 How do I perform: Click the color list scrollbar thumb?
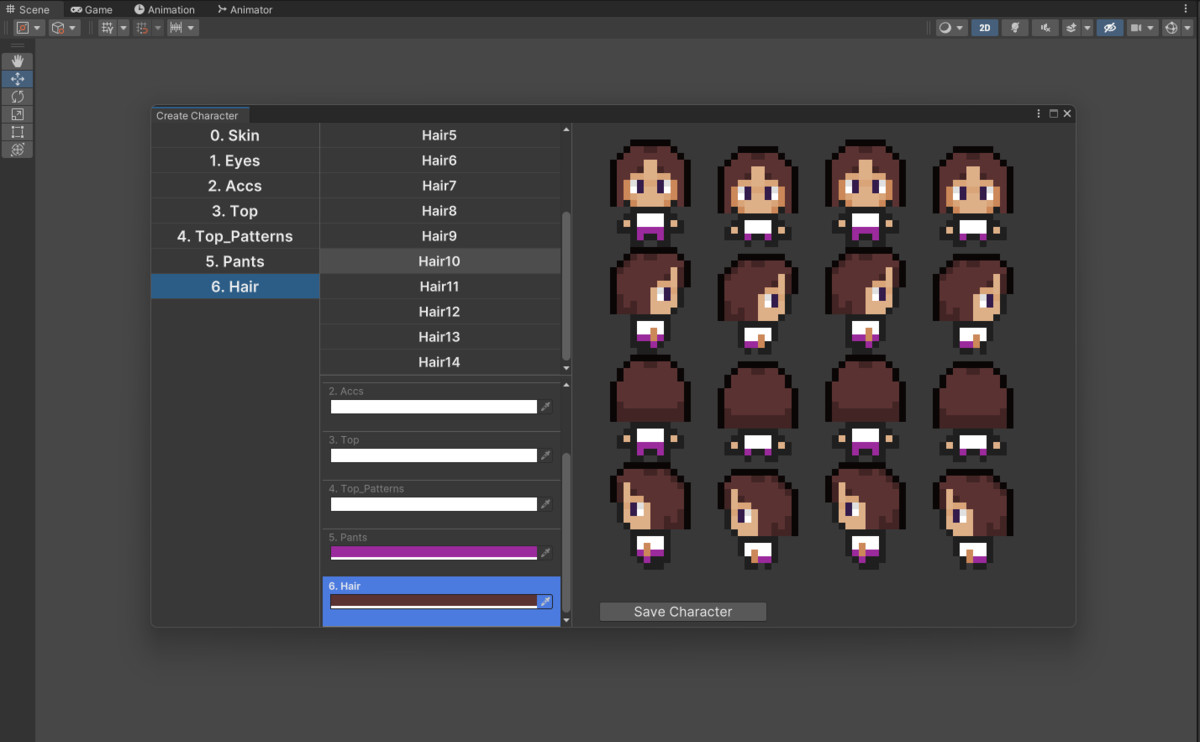567,532
